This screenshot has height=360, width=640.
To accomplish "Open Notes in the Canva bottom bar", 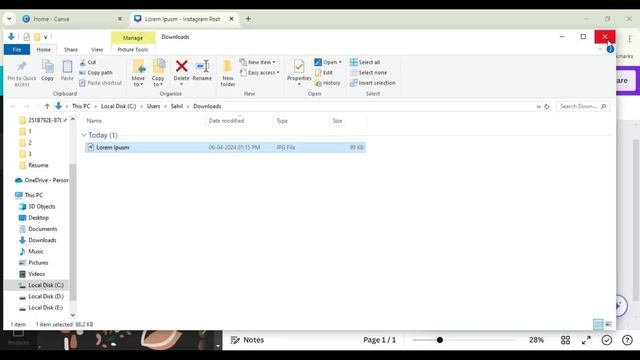I will point(247,340).
